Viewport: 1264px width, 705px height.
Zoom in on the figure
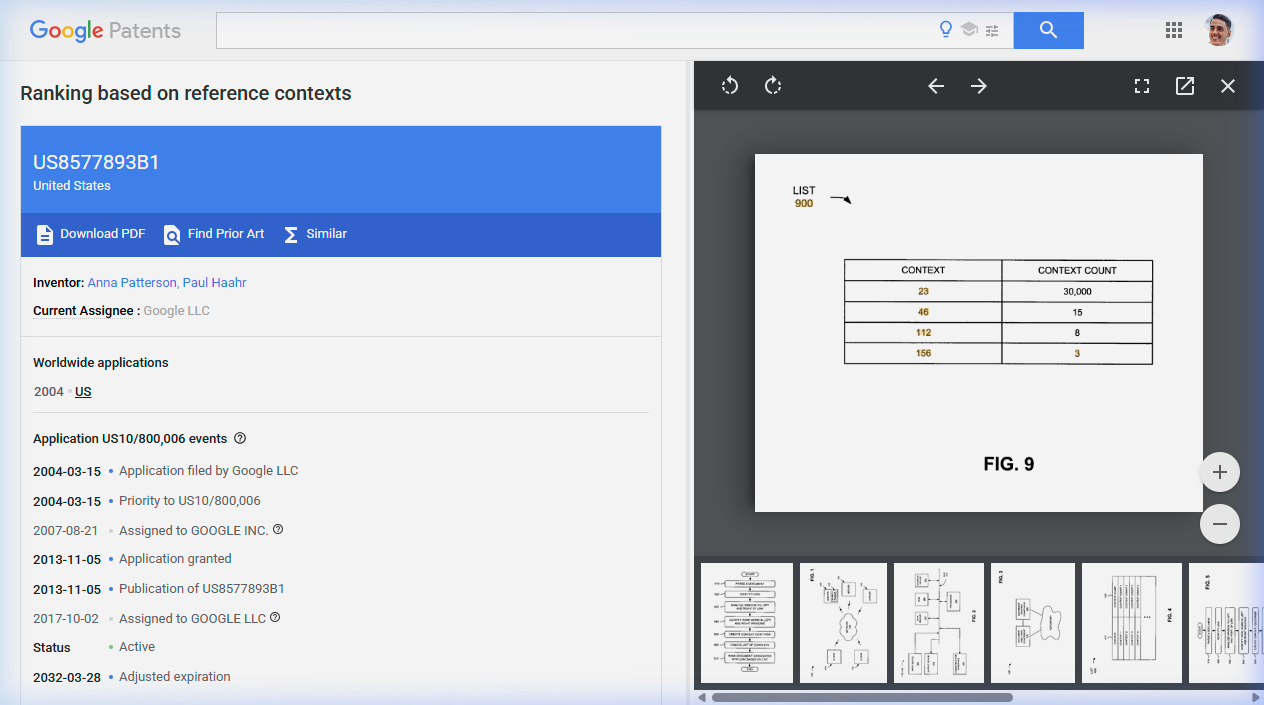pos(1220,472)
